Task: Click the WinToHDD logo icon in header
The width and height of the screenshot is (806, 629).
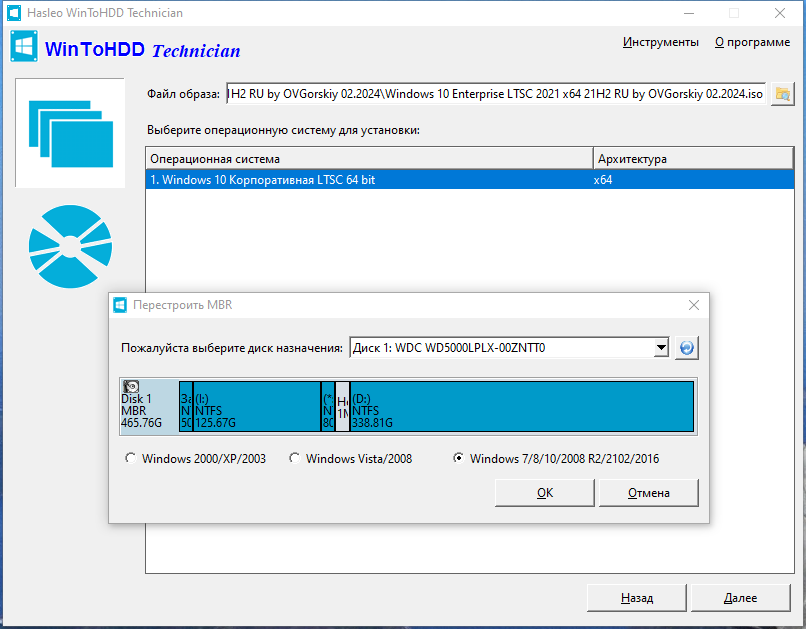Action: point(24,46)
